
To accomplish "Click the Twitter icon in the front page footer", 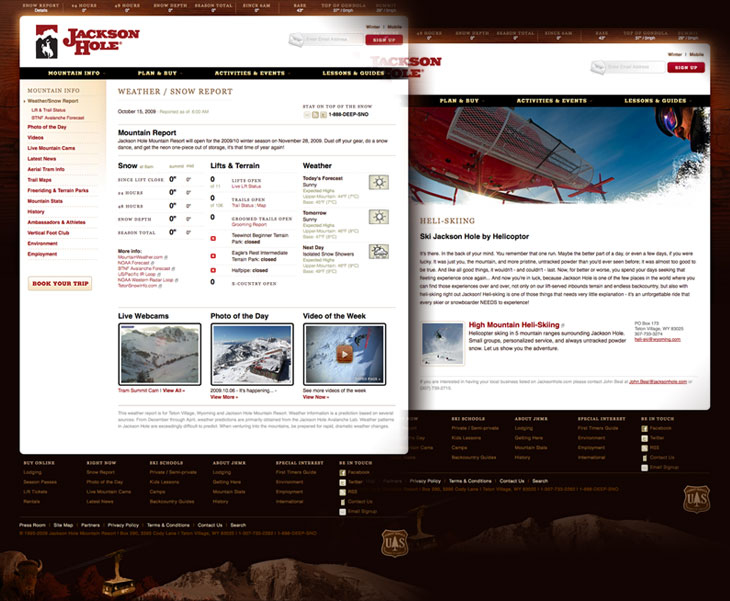I will click(x=343, y=482).
